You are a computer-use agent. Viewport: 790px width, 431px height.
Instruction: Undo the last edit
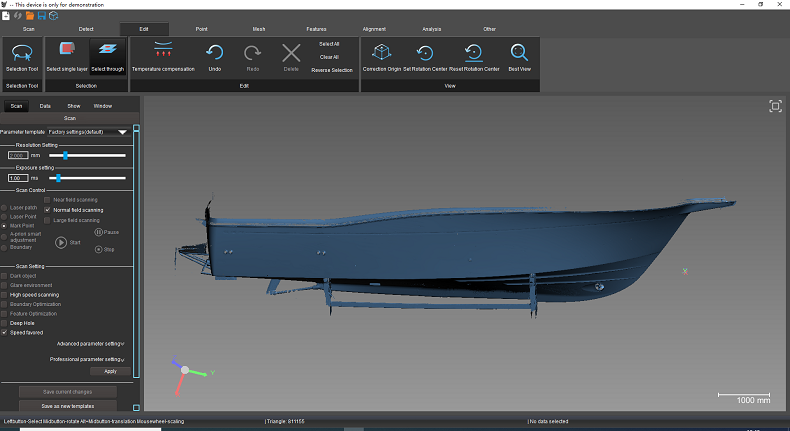215,54
